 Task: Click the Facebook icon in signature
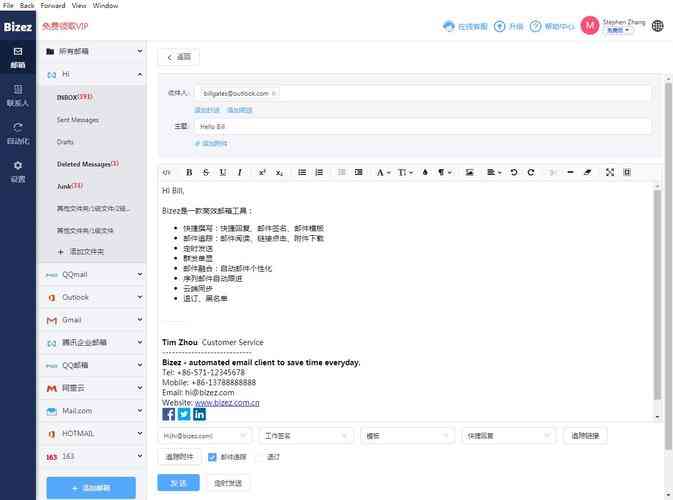168,414
